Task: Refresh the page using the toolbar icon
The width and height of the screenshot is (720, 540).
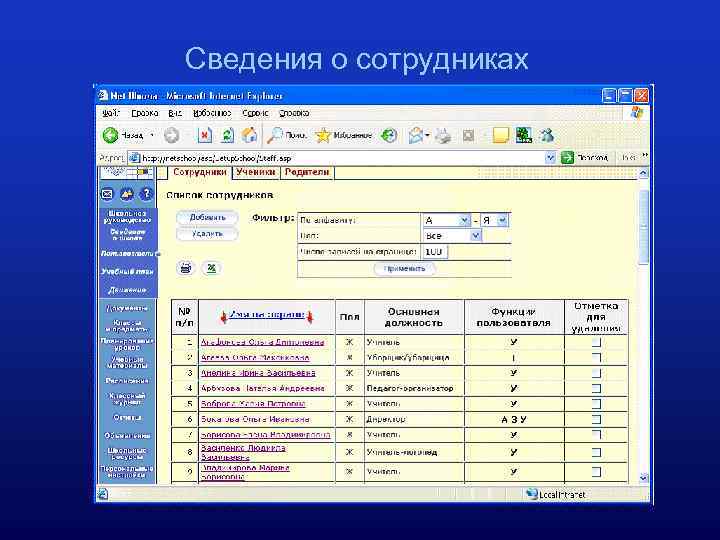Action: (x=227, y=135)
